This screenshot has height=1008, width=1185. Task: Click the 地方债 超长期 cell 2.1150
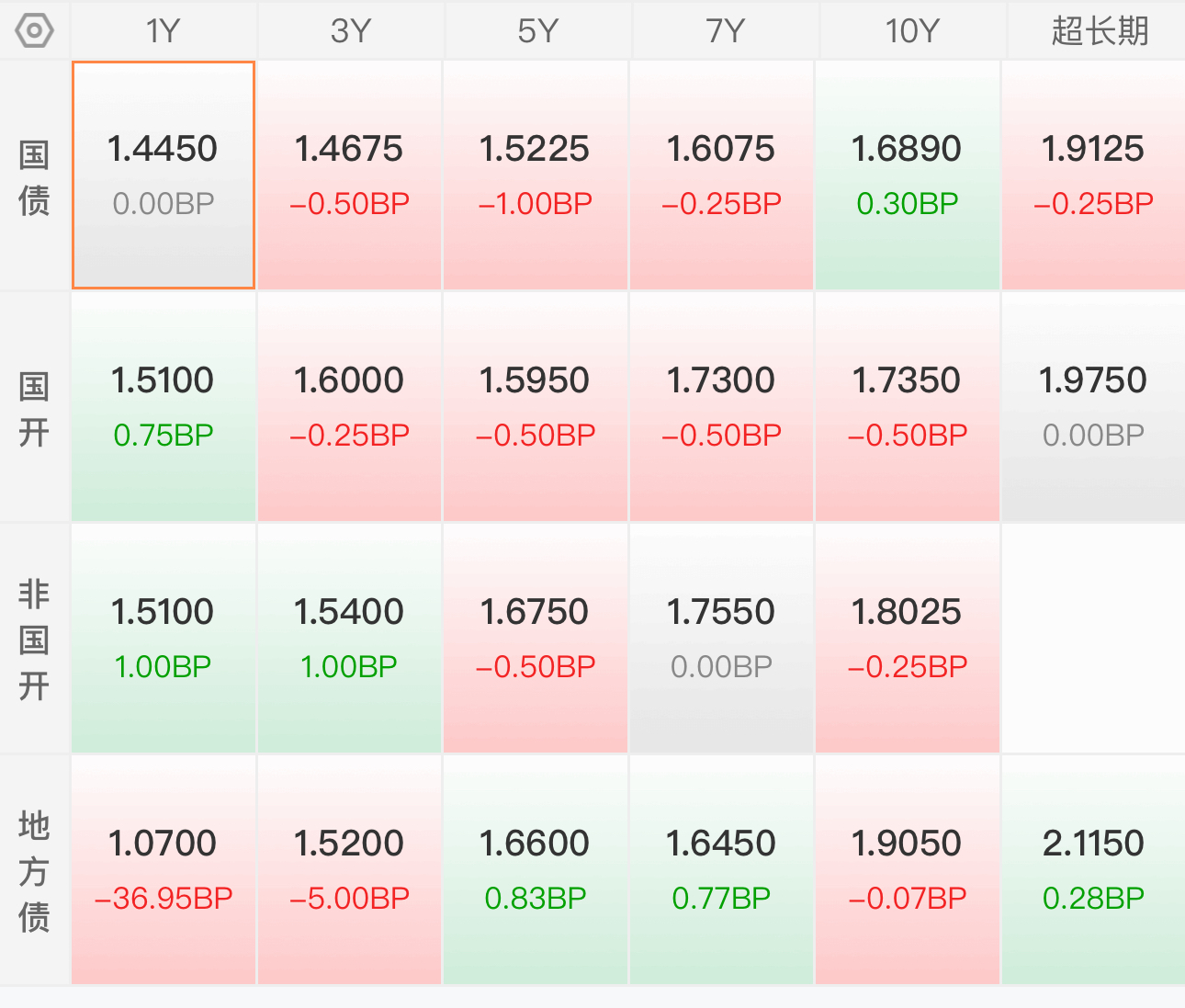(1093, 869)
